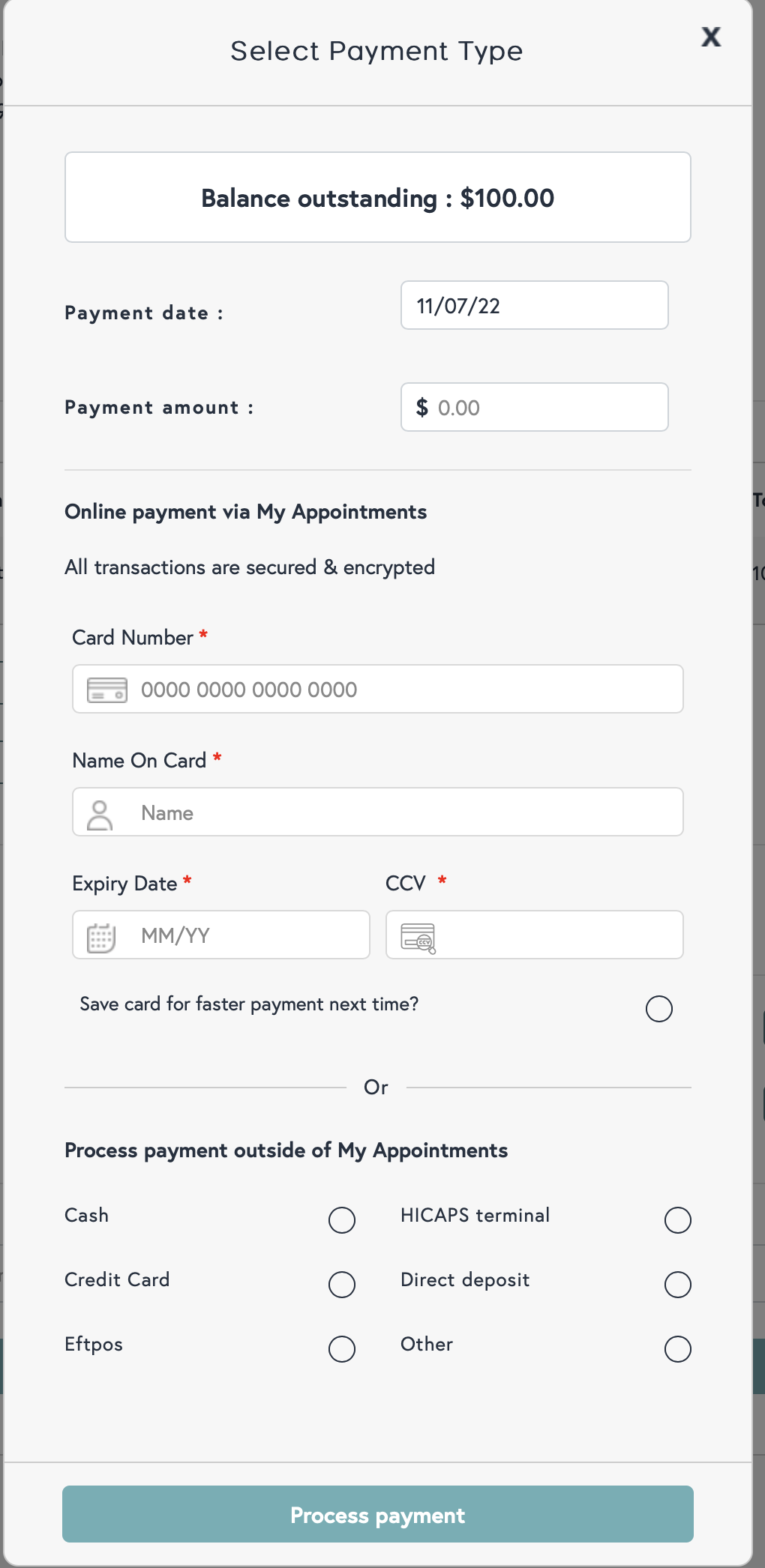Click the calendar icon in Expiry Date
This screenshot has width=765, height=1568.
(101, 937)
